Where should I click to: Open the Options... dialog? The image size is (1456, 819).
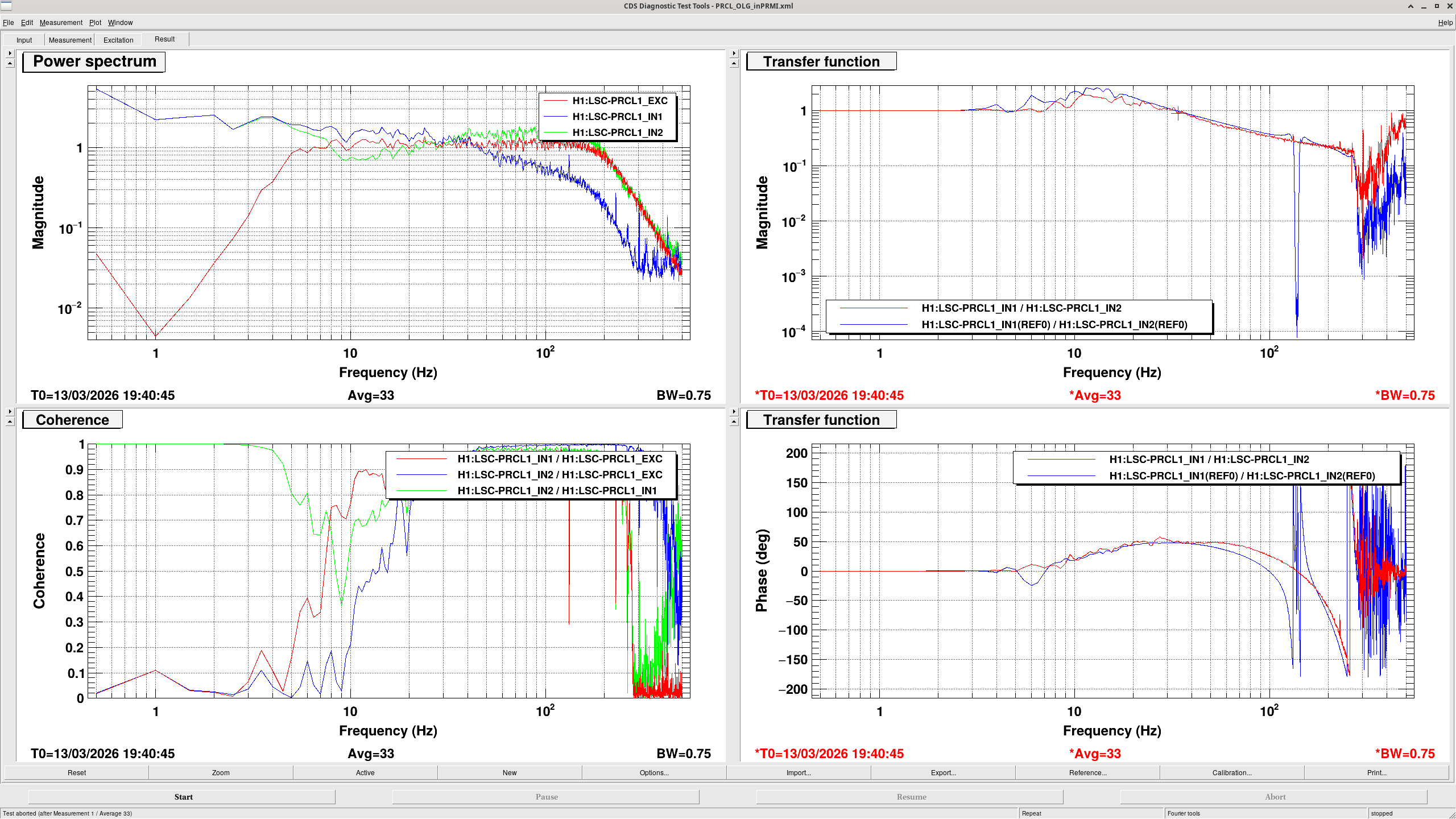tap(653, 772)
